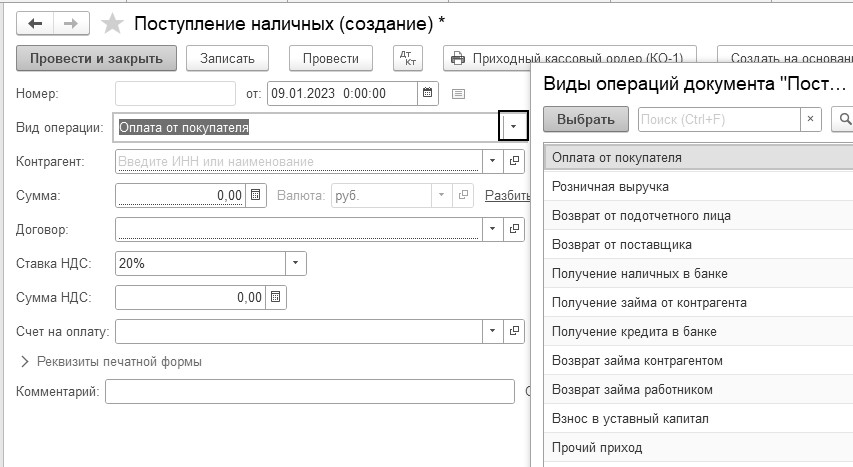Expand the Вид операции dropdown
Image resolution: width=853 pixels, height=467 pixels.
[513, 127]
